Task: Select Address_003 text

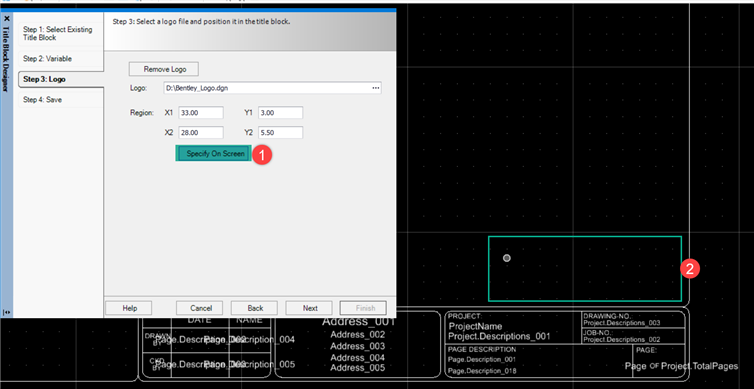Action: click(358, 346)
